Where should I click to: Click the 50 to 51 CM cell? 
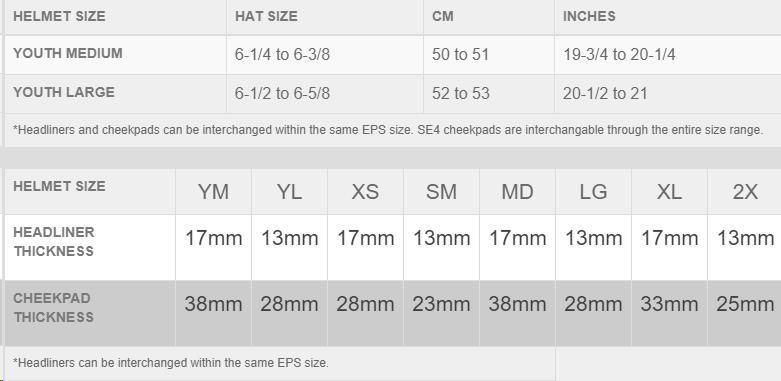coord(460,54)
